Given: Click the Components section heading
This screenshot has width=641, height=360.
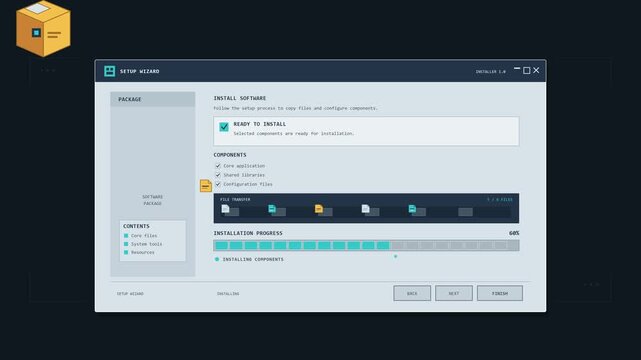Looking at the screenshot, I should [230, 155].
